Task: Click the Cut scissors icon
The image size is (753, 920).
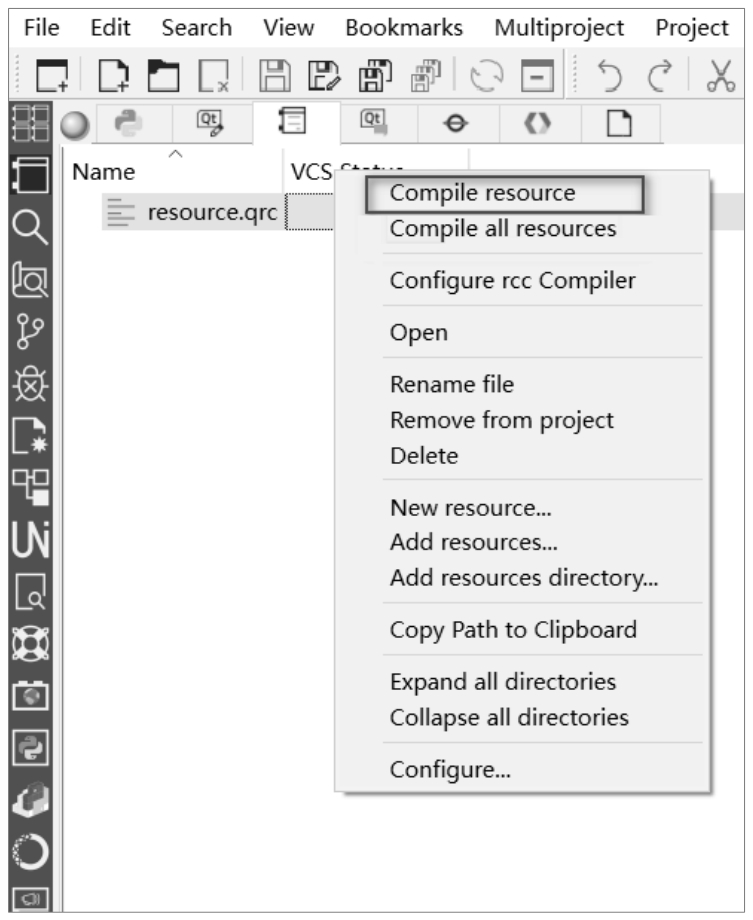Action: tap(721, 75)
